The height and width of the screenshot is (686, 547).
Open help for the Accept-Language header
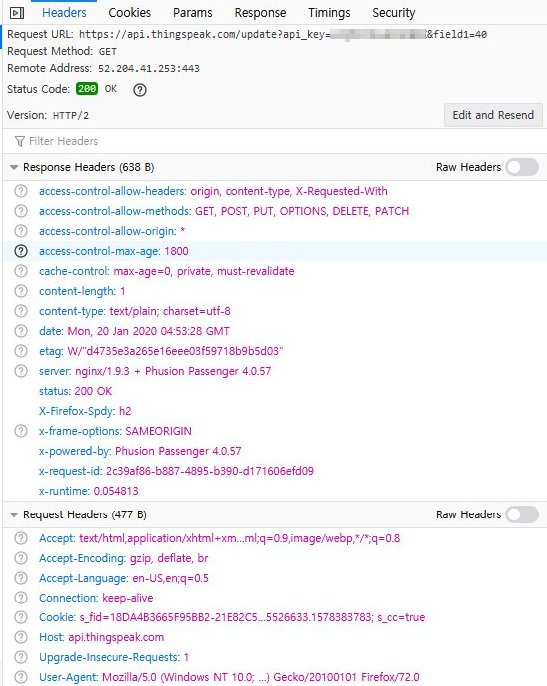pyautogui.click(x=21, y=578)
